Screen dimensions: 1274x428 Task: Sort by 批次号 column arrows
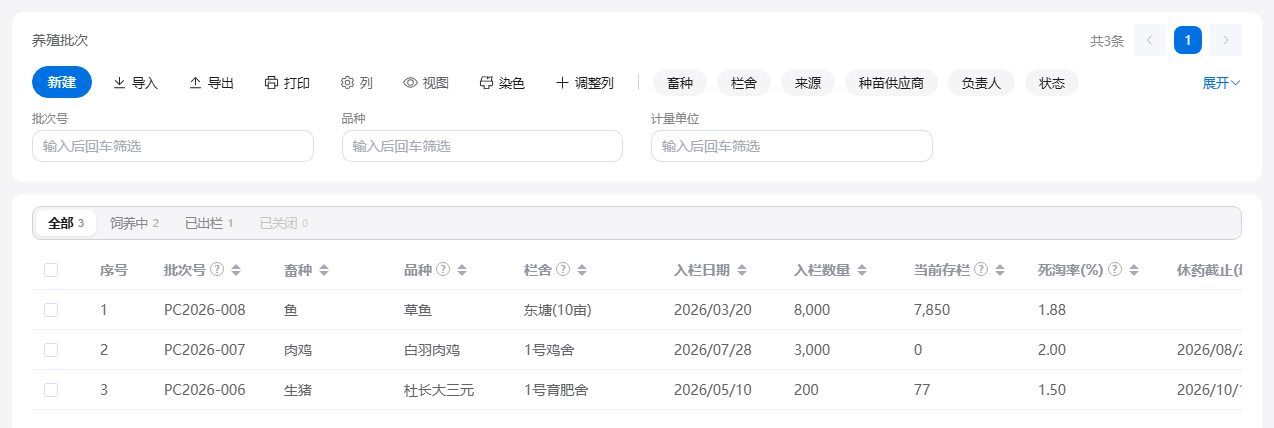(236, 270)
